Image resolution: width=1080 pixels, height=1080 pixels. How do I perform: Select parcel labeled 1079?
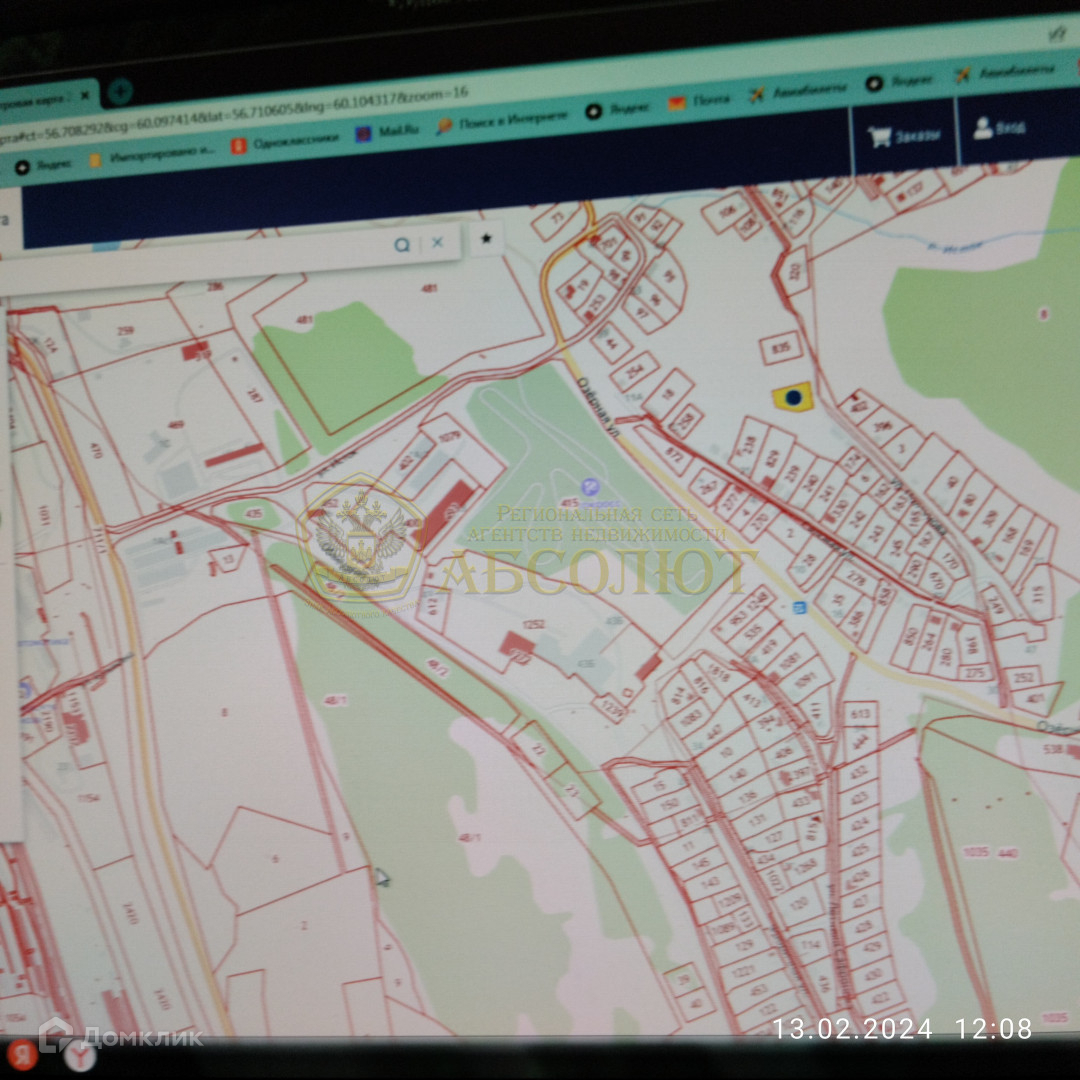point(449,436)
